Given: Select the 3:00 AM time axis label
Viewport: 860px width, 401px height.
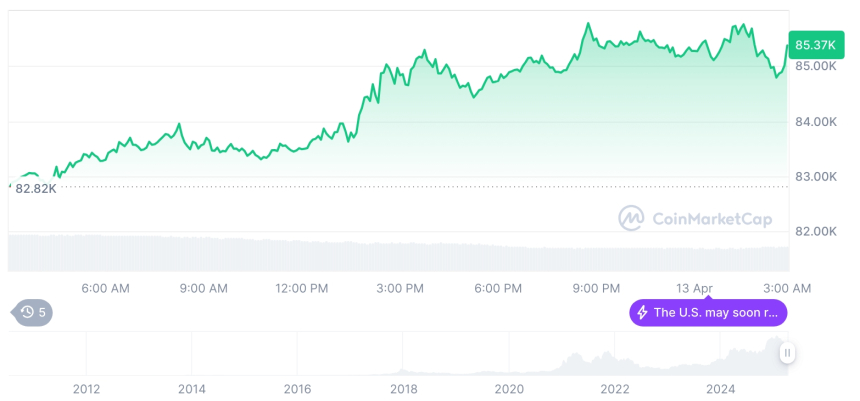Looking at the screenshot, I should point(787,288).
